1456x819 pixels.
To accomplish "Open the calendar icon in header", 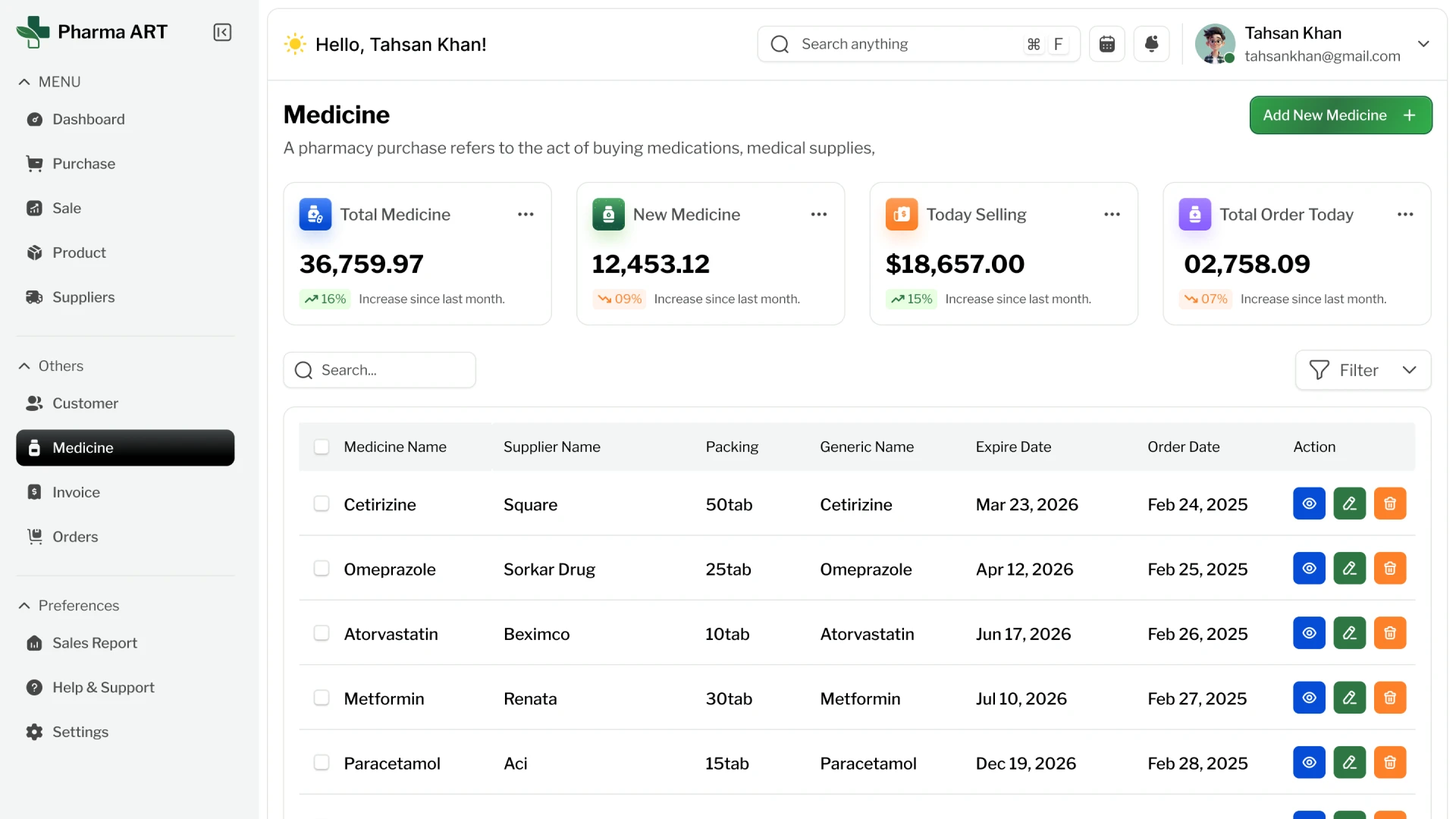I will (1106, 44).
